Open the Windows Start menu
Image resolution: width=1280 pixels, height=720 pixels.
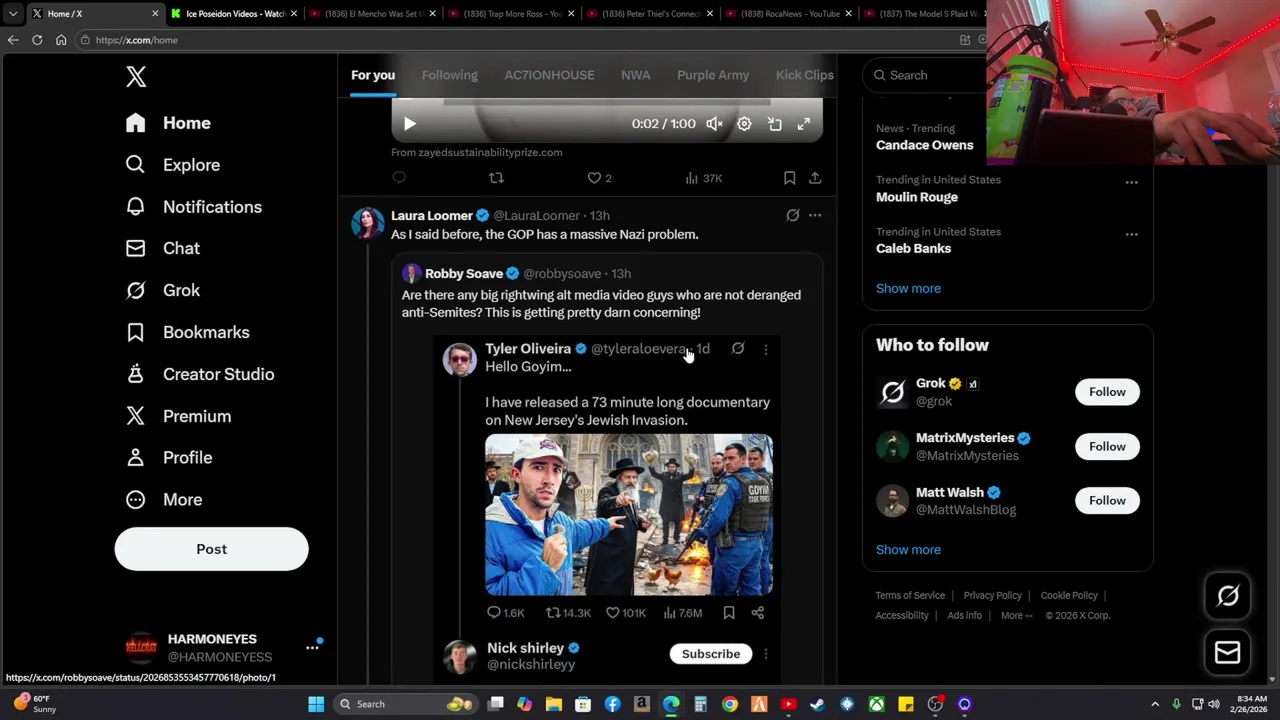316,704
